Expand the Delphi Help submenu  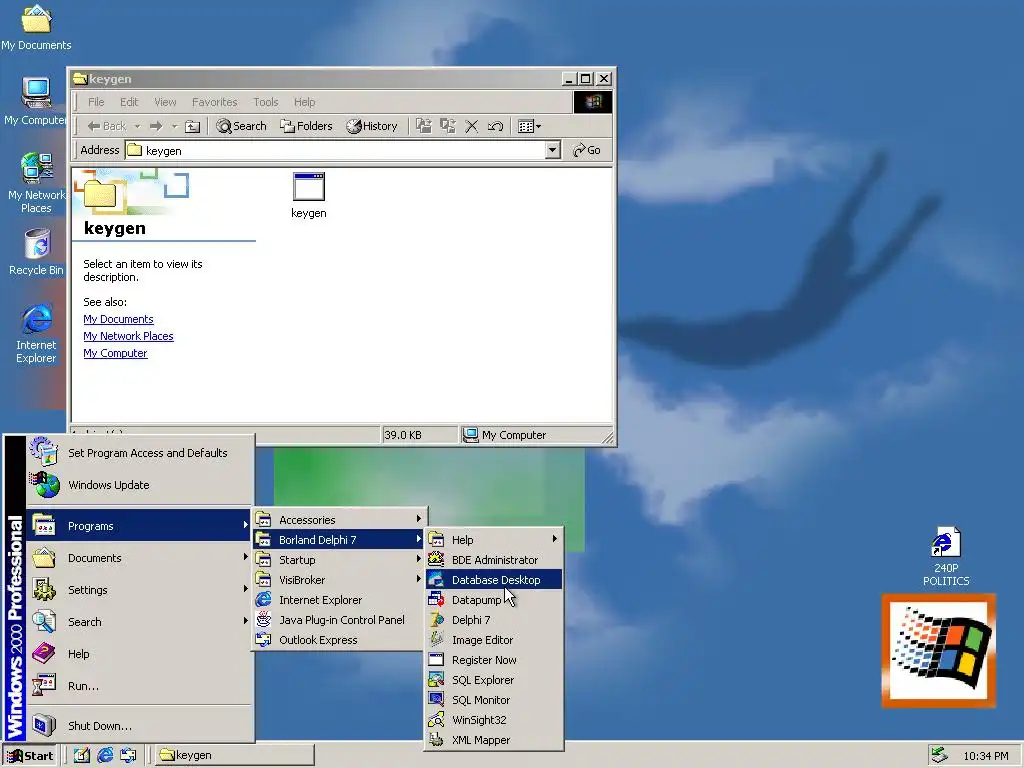click(x=494, y=540)
